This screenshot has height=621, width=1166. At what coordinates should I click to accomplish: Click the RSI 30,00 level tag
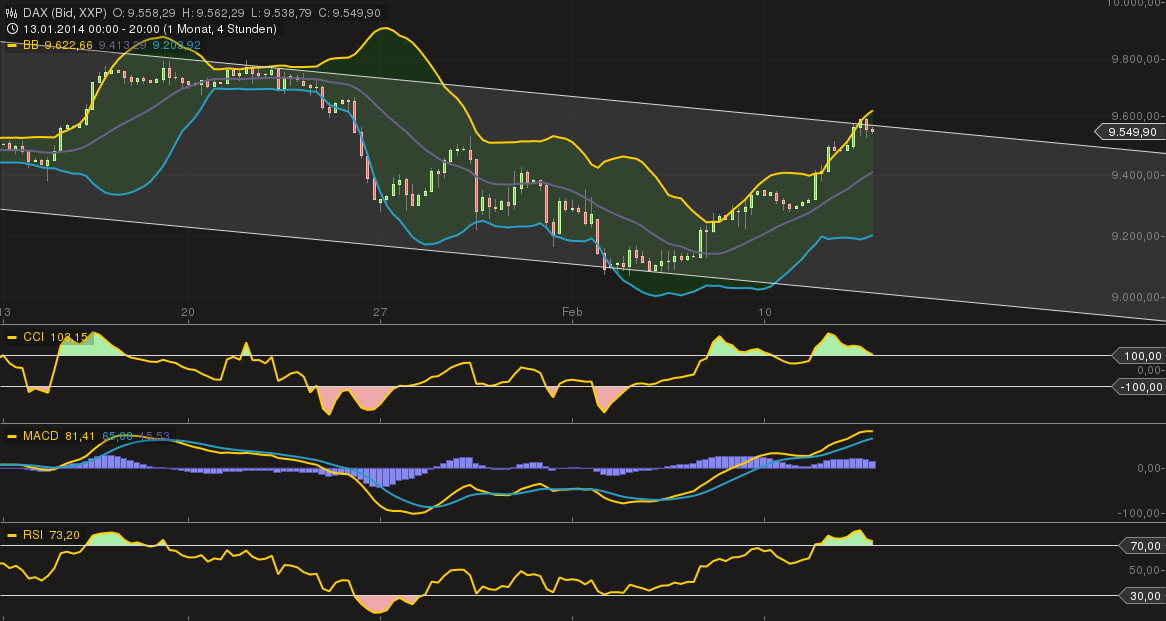pyautogui.click(x=1142, y=596)
